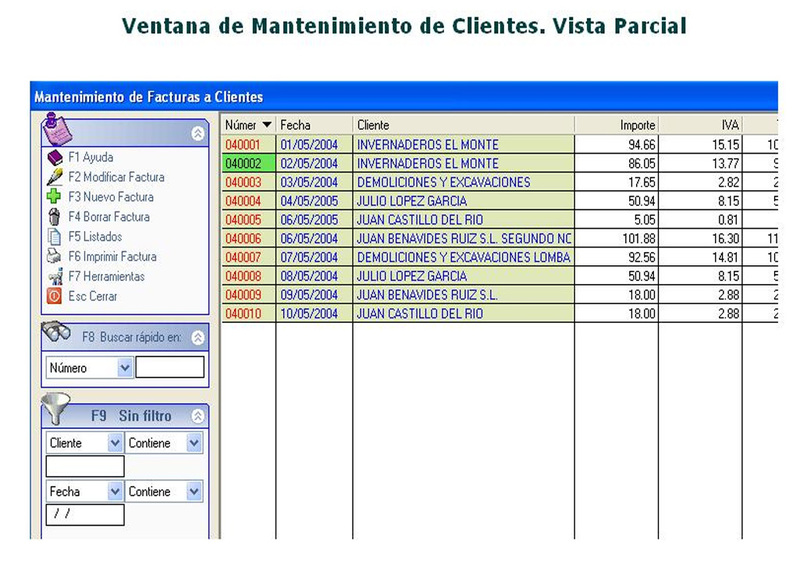Click the green plus Nuevo Factura icon
The height and width of the screenshot is (575, 800).
[54, 196]
